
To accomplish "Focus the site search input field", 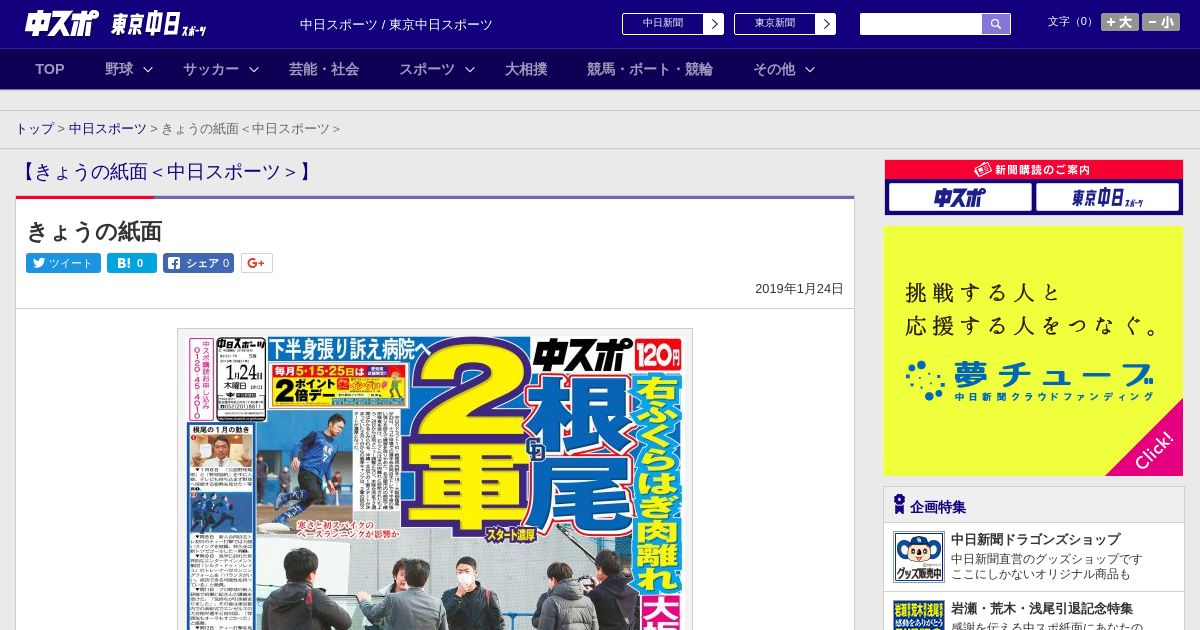I will 921,24.
